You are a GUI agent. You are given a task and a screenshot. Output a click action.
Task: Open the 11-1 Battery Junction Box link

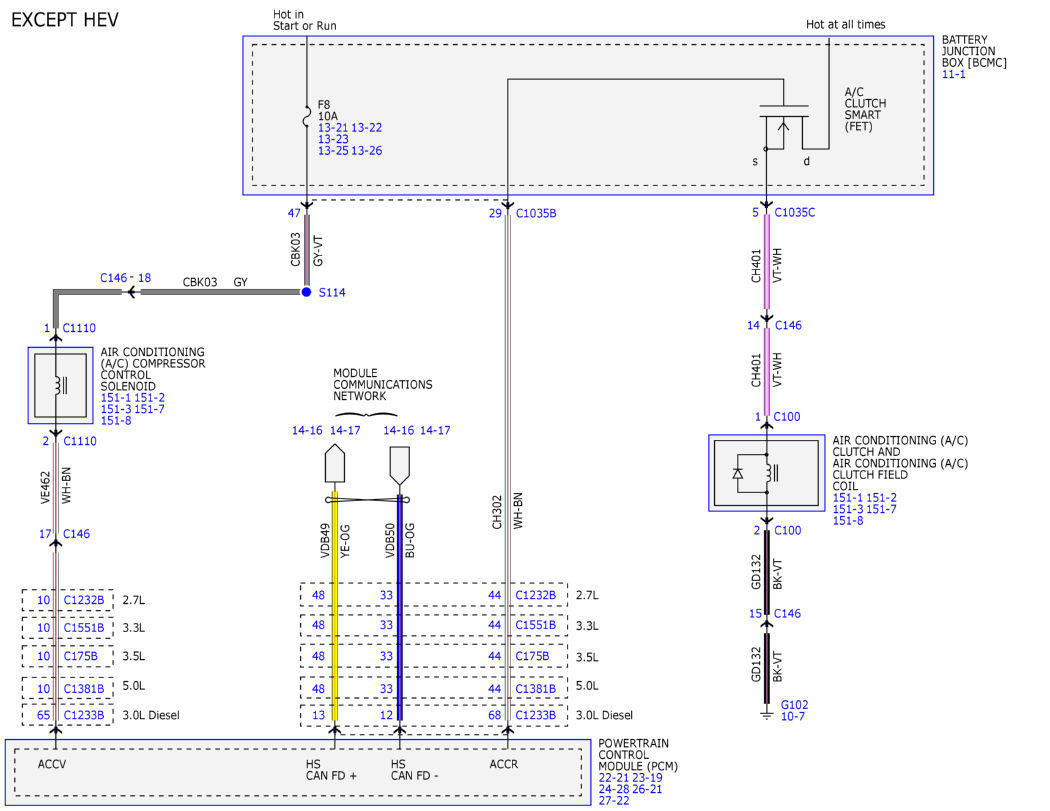tap(954, 74)
